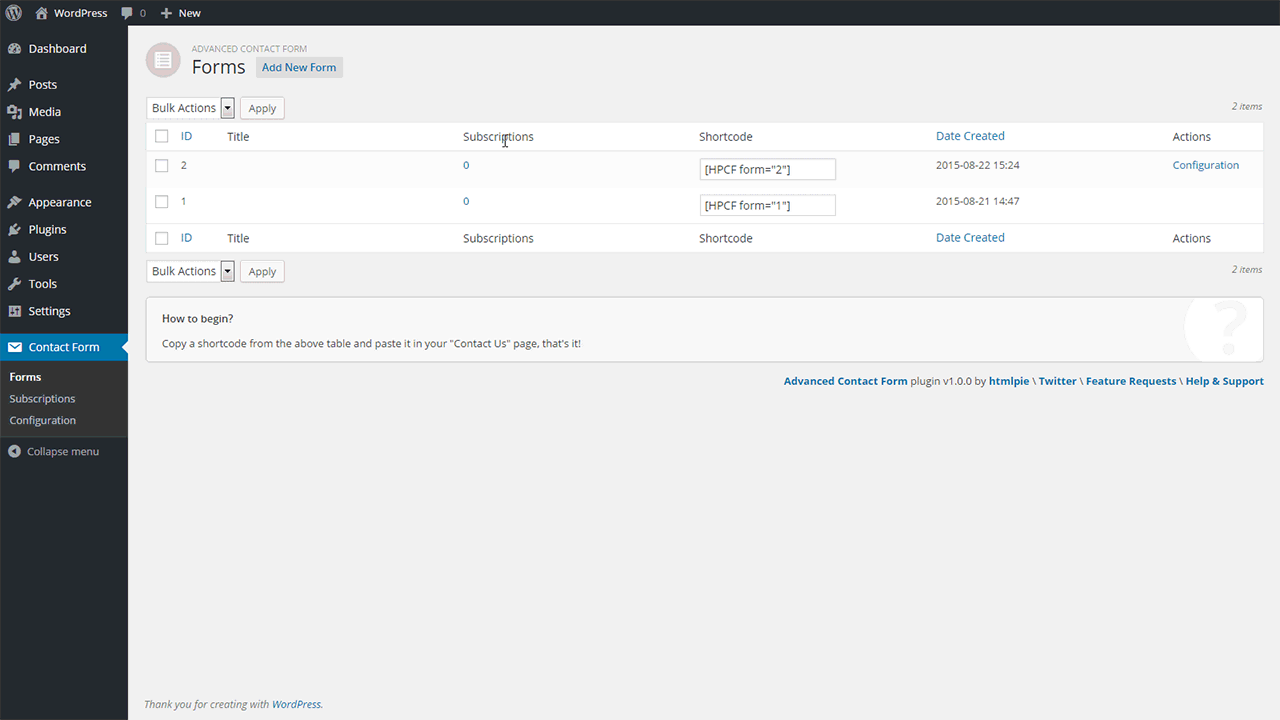Screen dimensions: 1280x720
Task: Click the Appearance paintbrush icon
Action: (14, 202)
